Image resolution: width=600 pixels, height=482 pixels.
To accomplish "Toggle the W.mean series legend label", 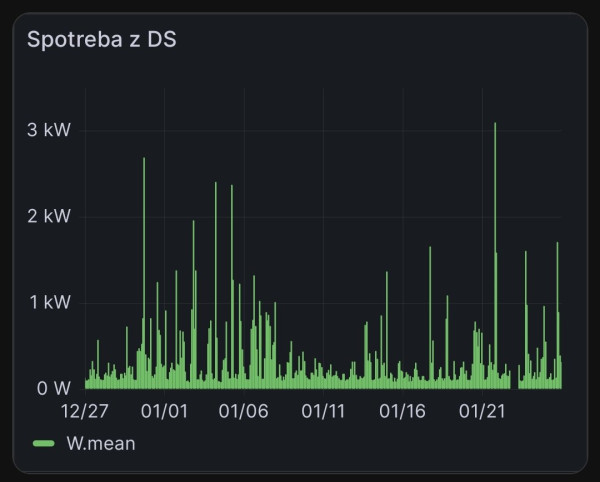I will (101, 443).
